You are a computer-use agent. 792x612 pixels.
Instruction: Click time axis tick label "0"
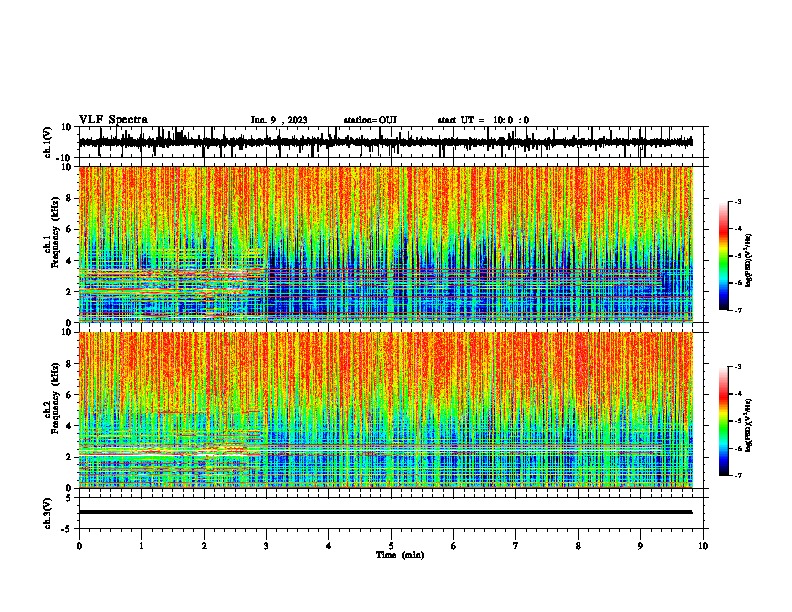pyautogui.click(x=79, y=546)
